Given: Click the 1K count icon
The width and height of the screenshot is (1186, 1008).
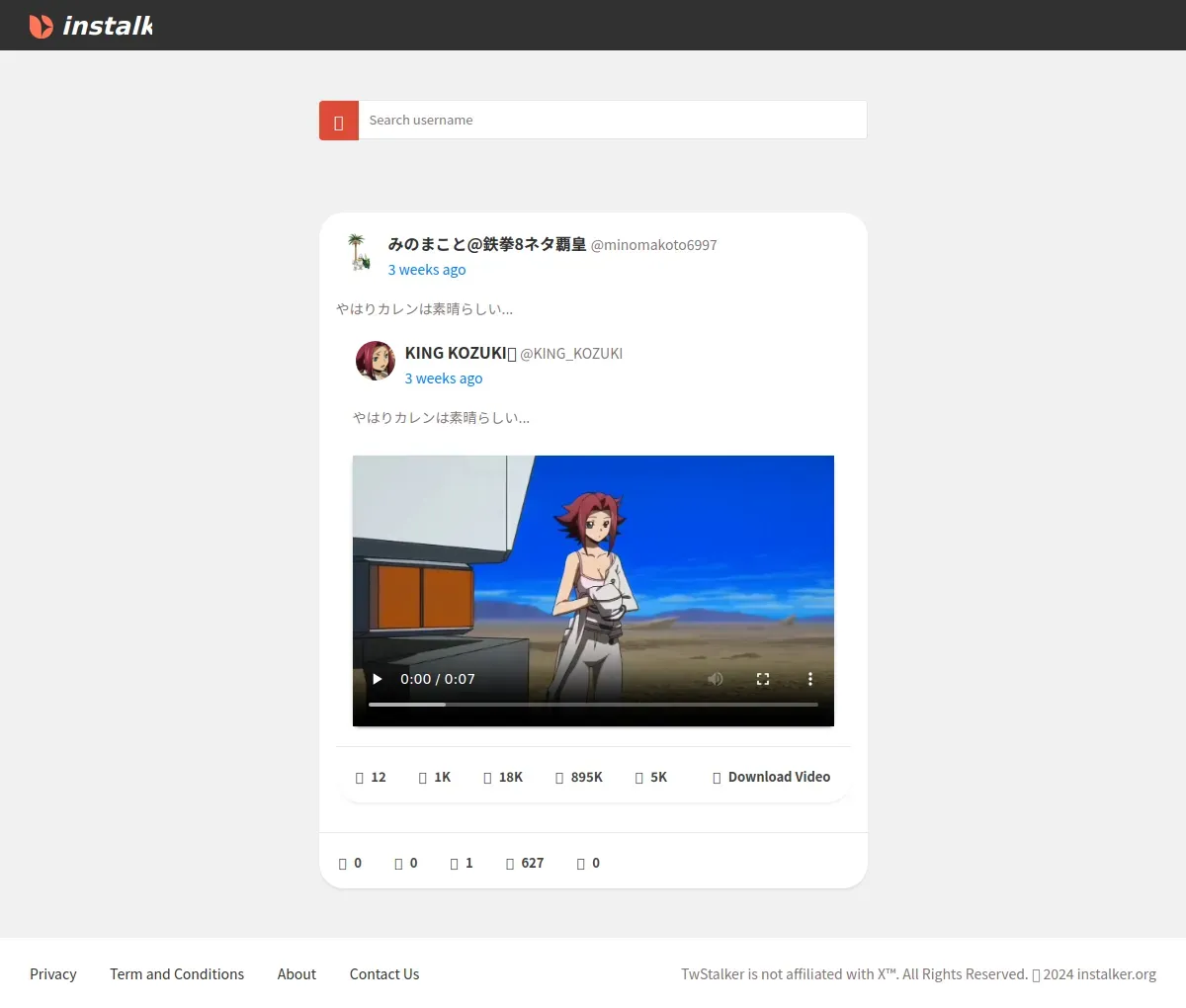Looking at the screenshot, I should tap(423, 778).
